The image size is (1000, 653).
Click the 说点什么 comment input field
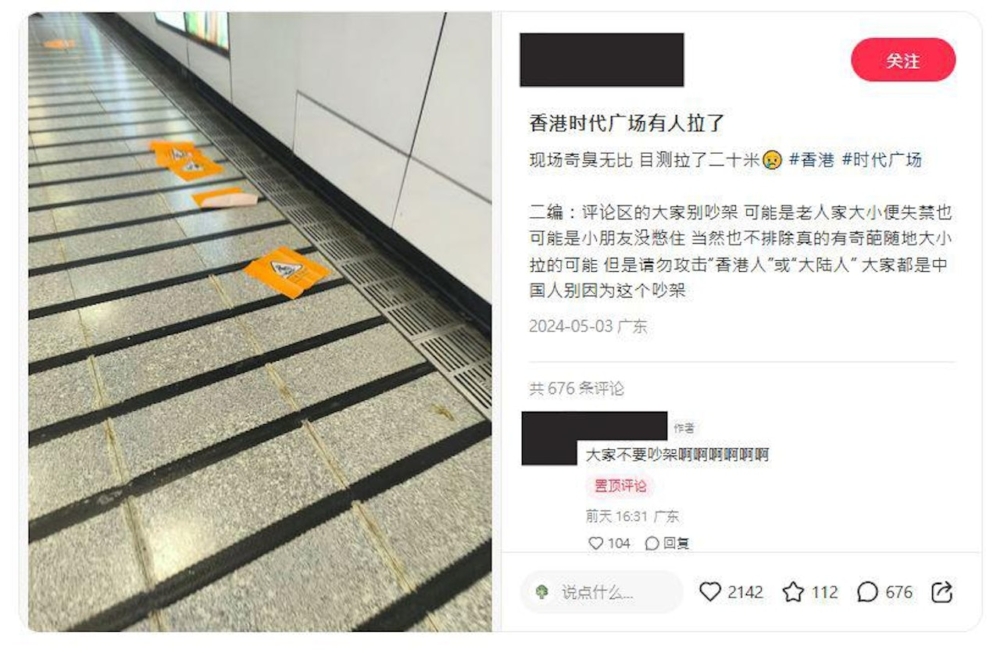601,592
